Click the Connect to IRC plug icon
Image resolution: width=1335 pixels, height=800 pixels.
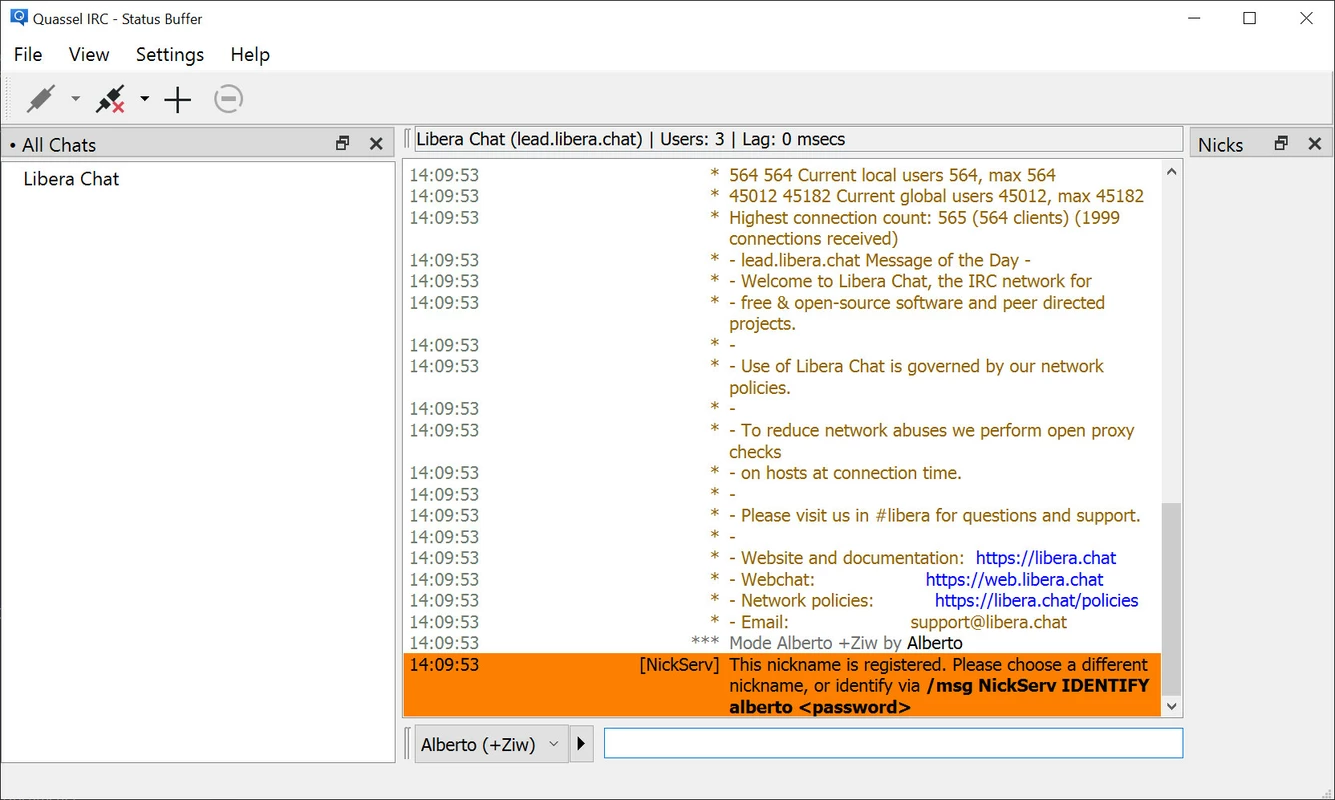(41, 99)
